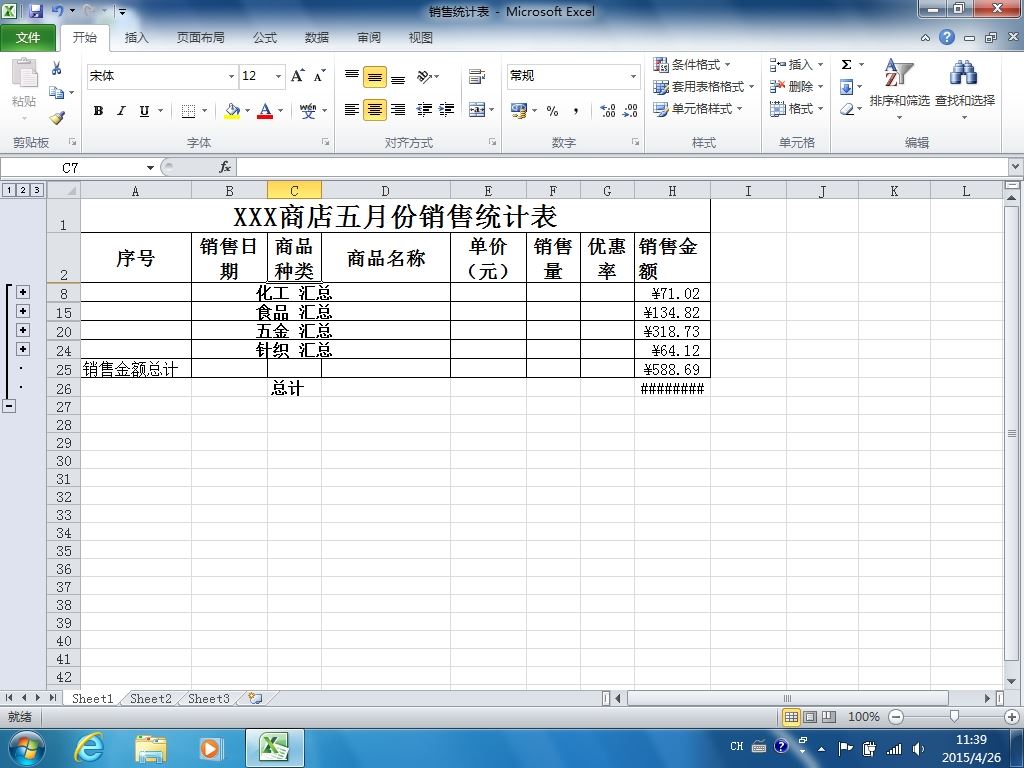
Task: Switch to the 审阅 tab
Action: tap(369, 38)
